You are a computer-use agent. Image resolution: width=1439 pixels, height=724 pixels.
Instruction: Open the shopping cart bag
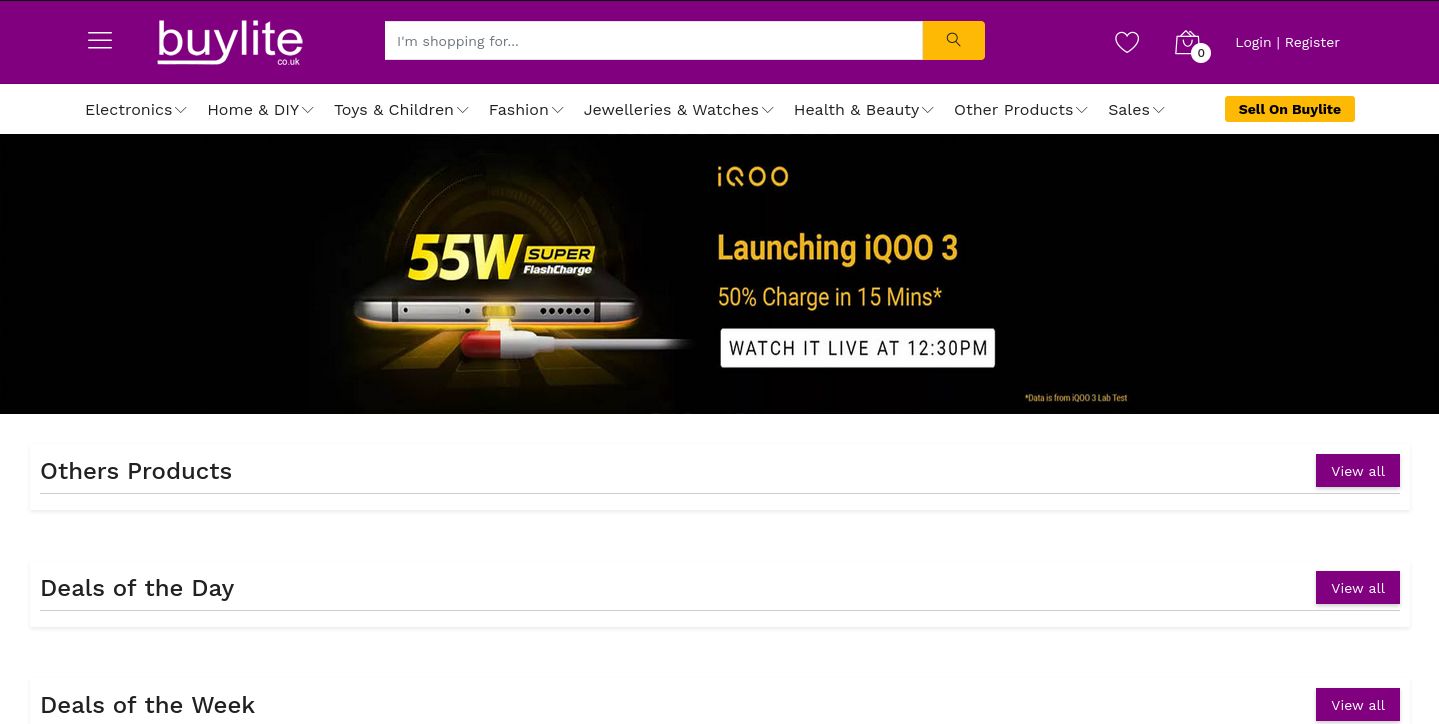point(1187,42)
